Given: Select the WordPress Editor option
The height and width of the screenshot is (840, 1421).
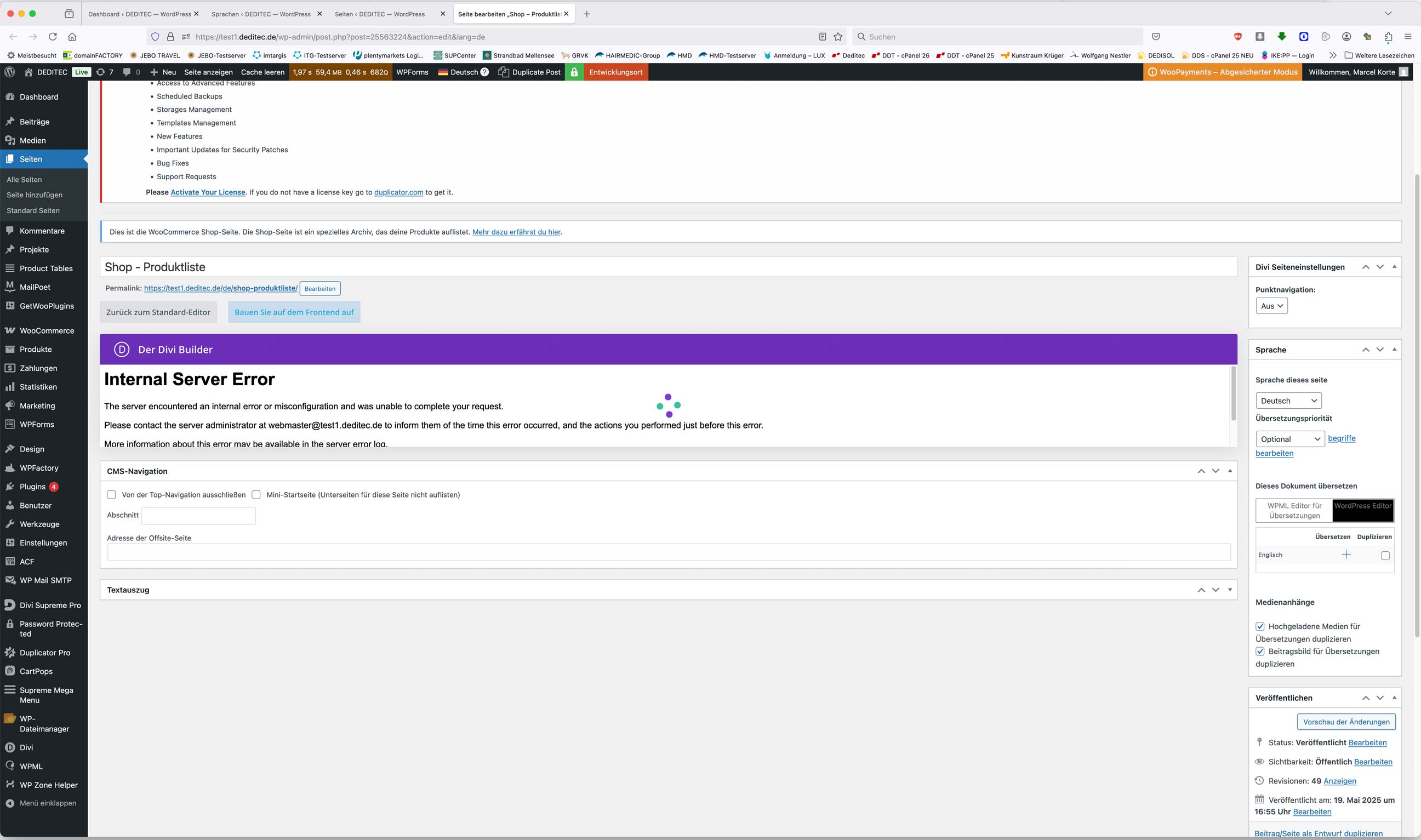Looking at the screenshot, I should 1363,511.
